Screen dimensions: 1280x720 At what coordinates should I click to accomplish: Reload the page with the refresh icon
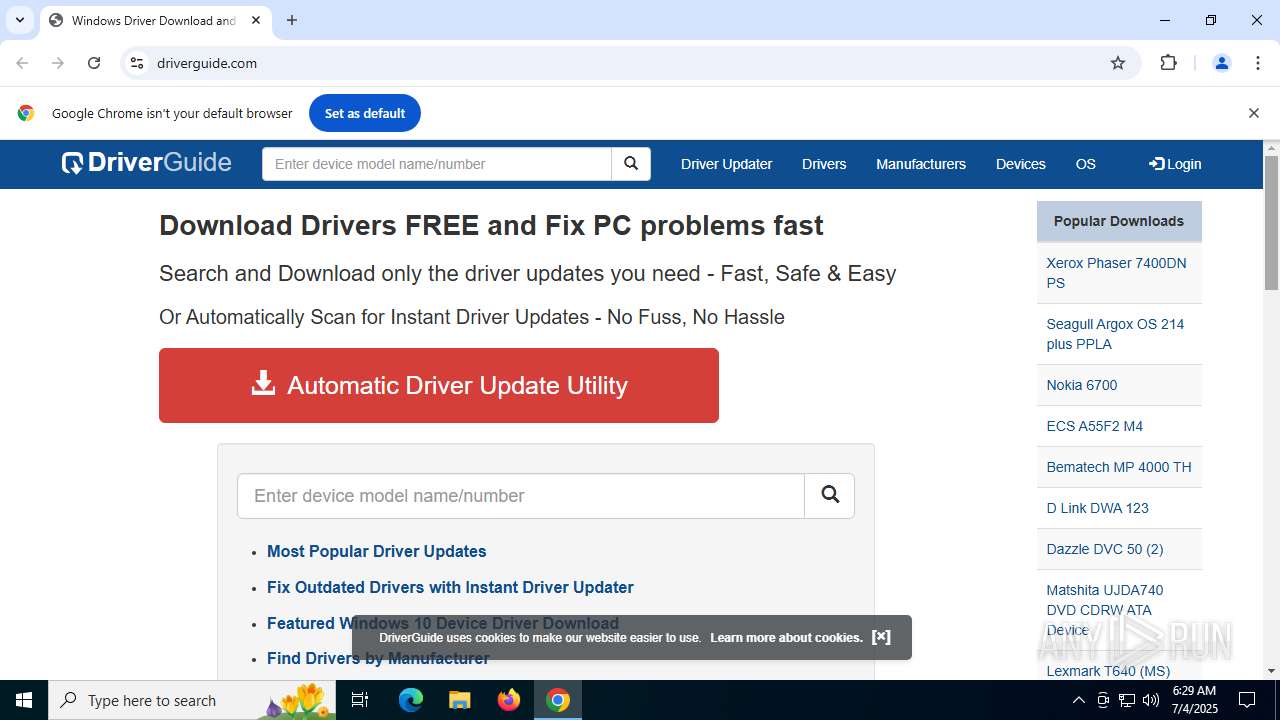pos(94,63)
